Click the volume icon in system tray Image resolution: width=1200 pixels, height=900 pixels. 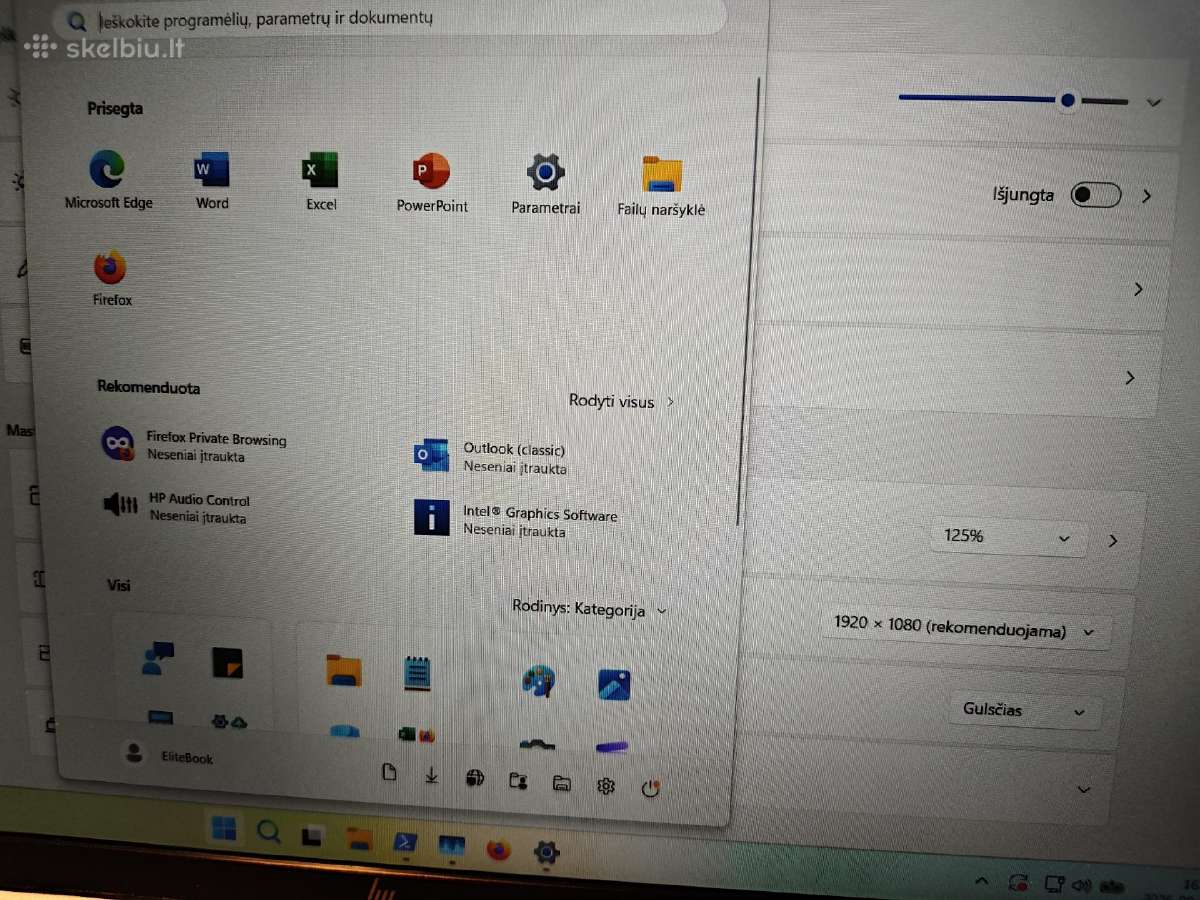(1081, 885)
